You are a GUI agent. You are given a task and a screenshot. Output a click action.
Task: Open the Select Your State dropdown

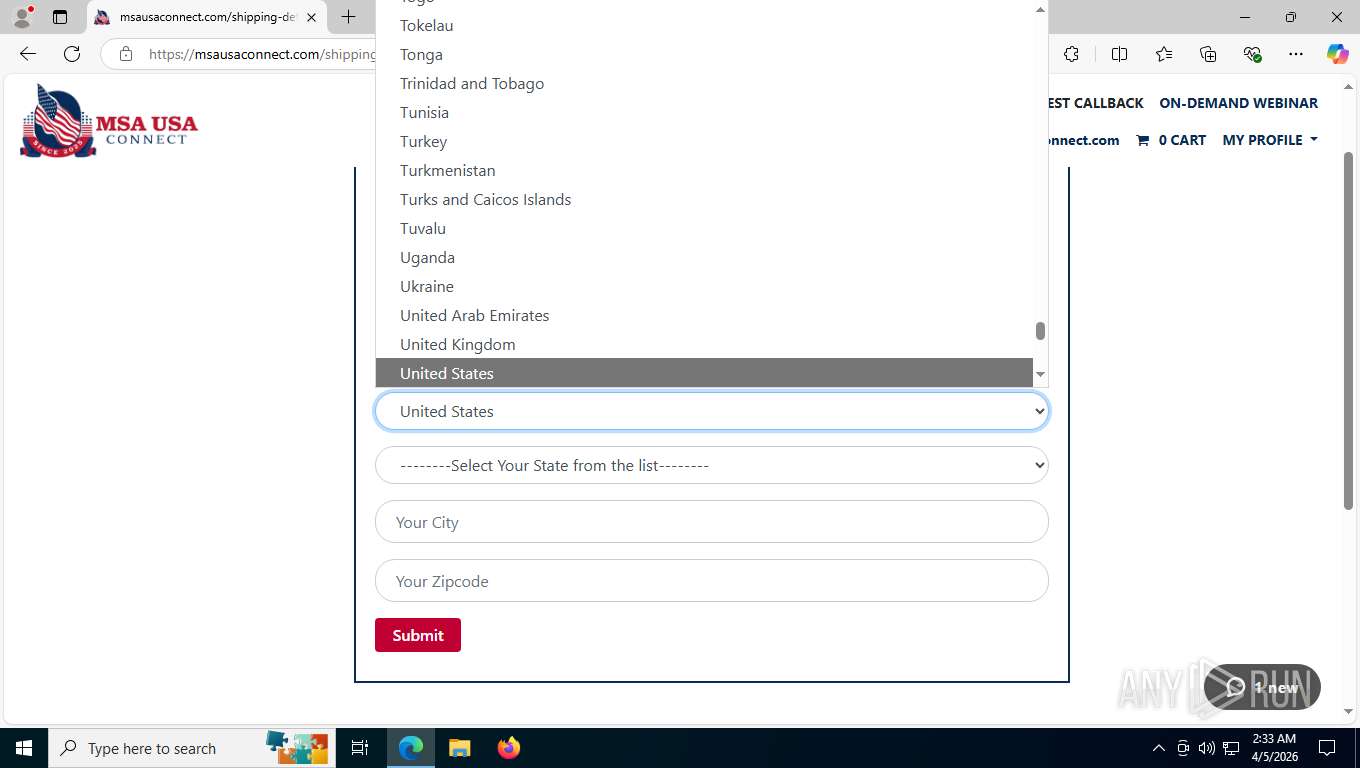point(712,465)
